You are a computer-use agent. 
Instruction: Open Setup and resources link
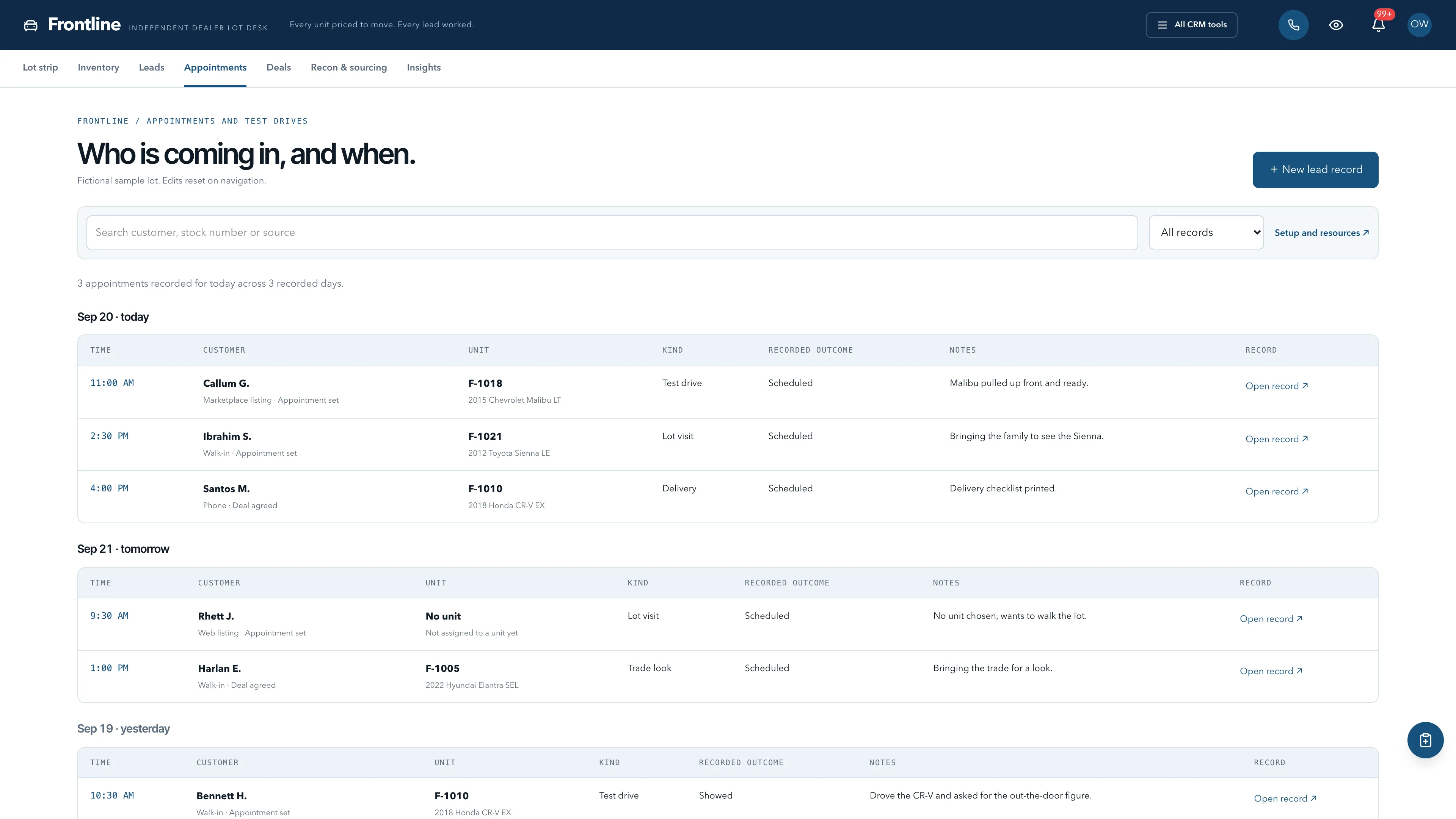pyautogui.click(x=1321, y=233)
